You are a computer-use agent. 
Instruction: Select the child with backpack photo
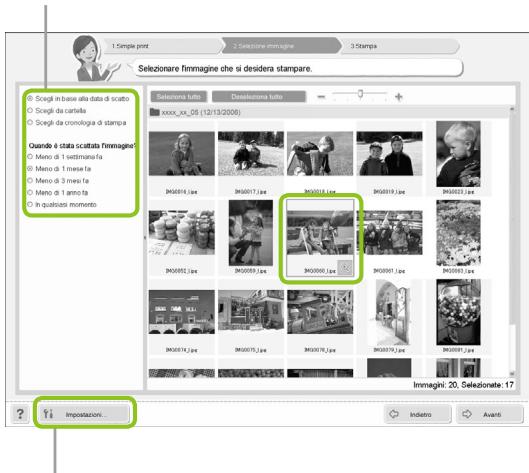320,154
